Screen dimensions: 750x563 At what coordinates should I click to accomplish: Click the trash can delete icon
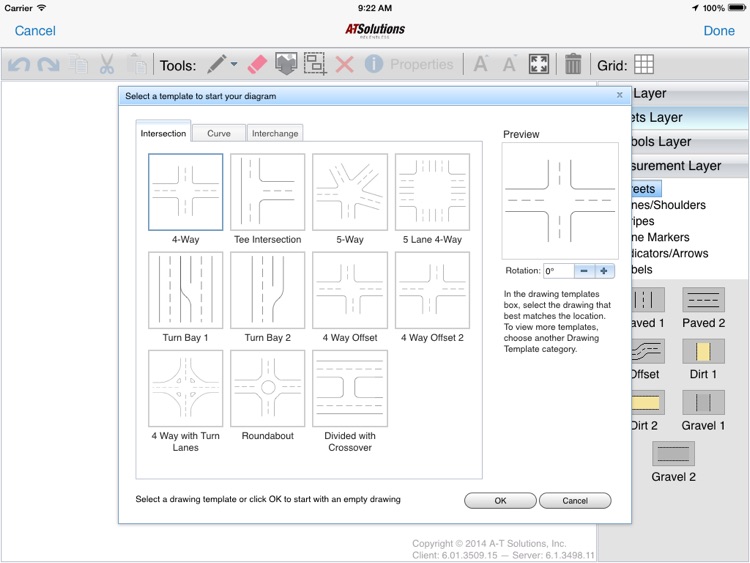[573, 65]
